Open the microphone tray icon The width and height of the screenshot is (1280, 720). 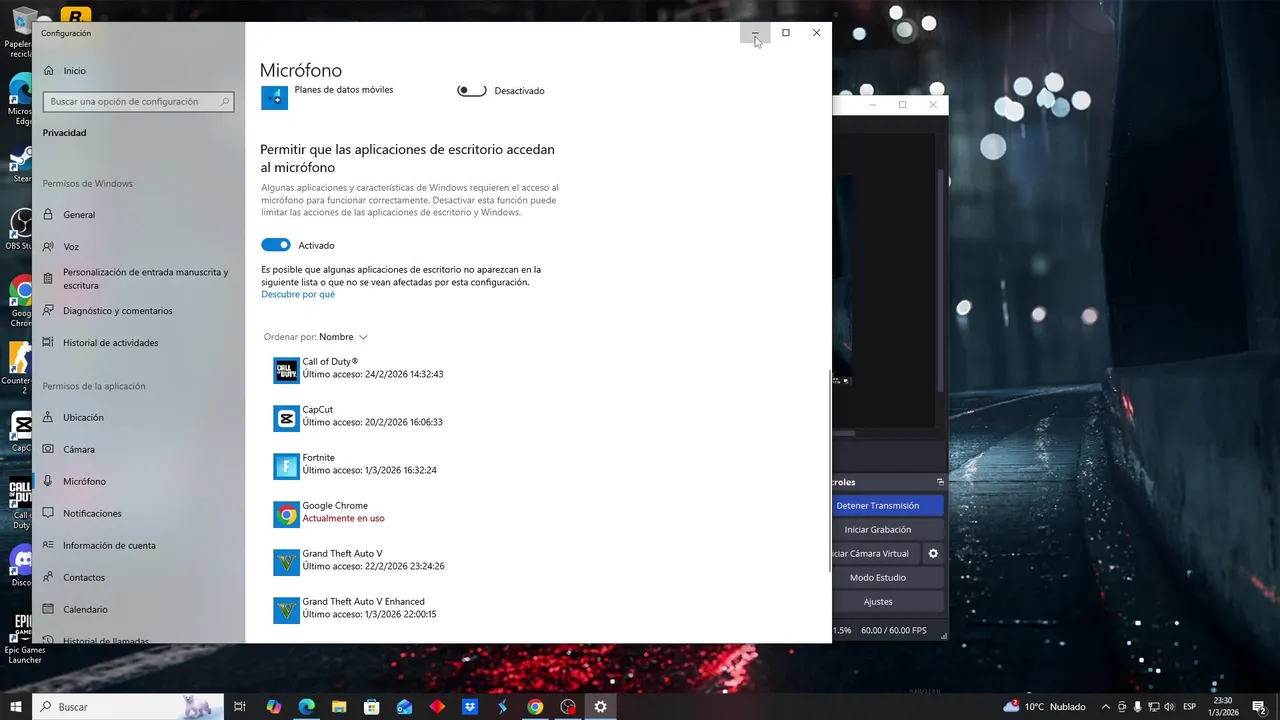pos(1138,707)
